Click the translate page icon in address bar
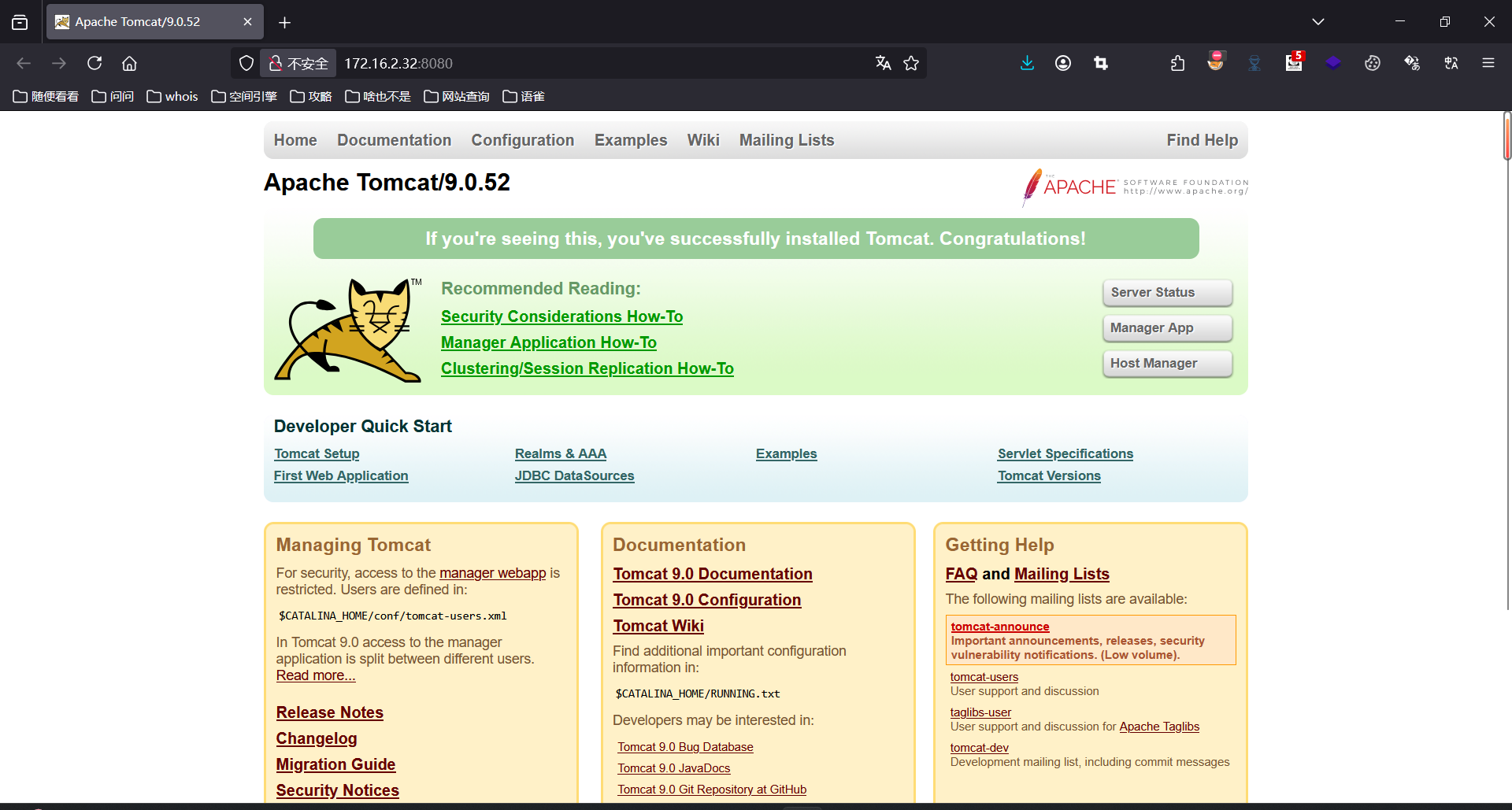The width and height of the screenshot is (1512, 810). (884, 63)
